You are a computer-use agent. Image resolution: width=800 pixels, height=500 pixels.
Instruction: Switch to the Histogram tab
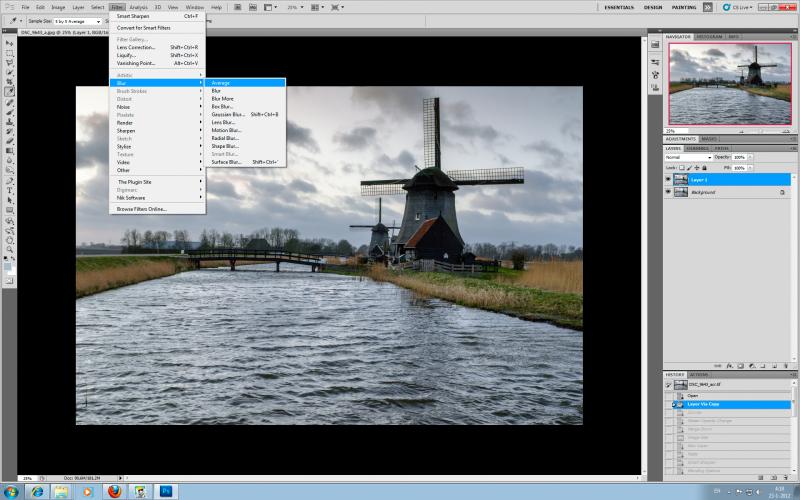click(x=709, y=37)
